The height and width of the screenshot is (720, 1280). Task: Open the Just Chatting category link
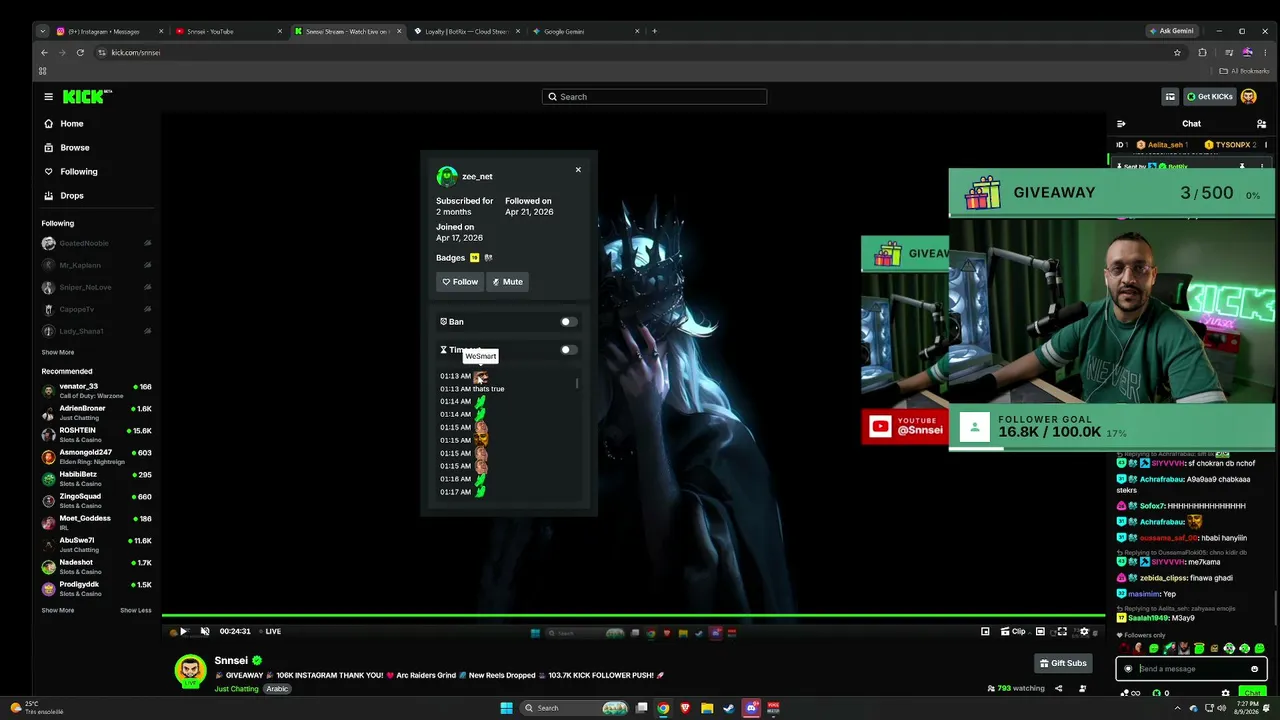(236, 689)
